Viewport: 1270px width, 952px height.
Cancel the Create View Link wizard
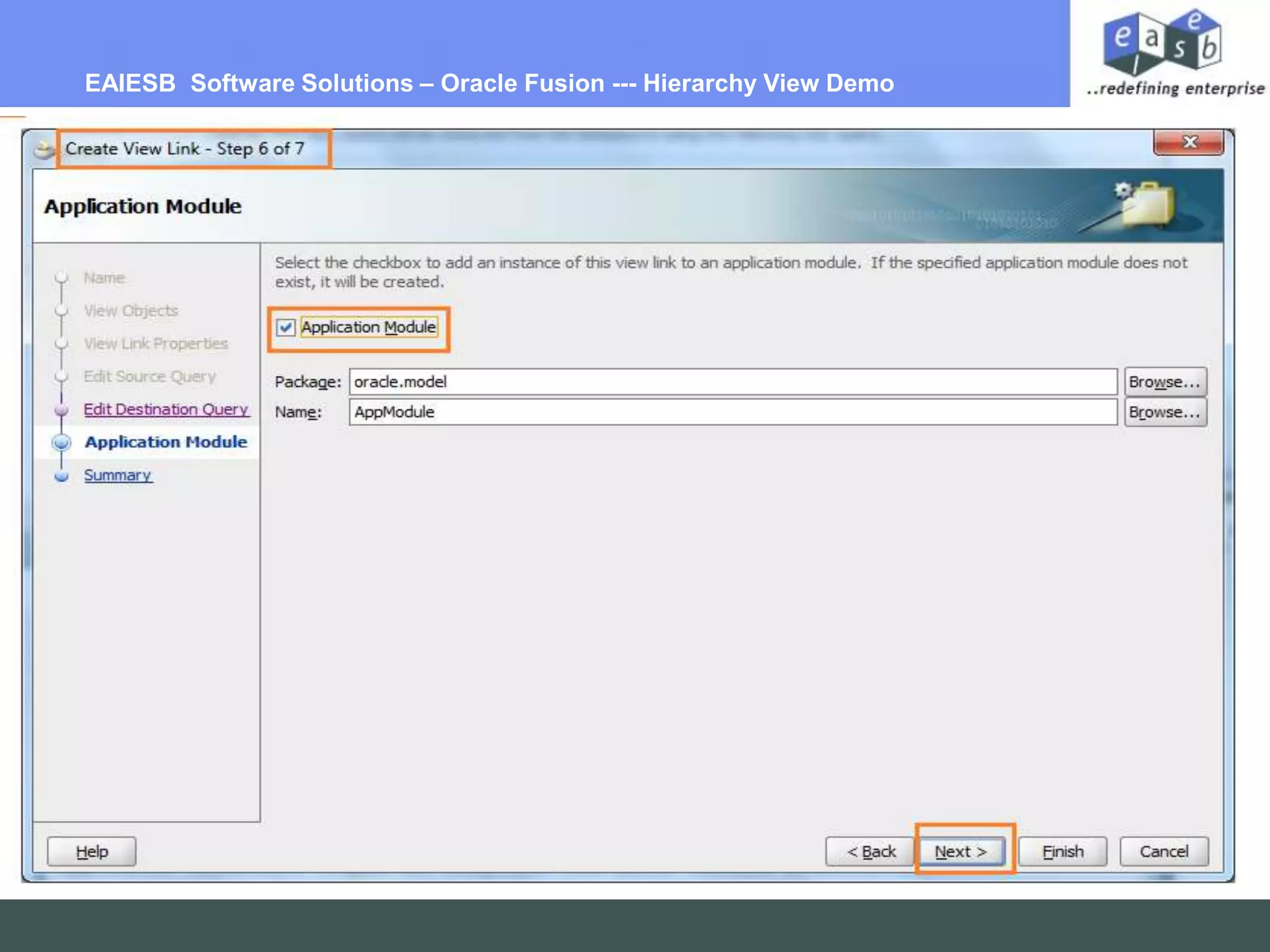pyautogui.click(x=1164, y=852)
